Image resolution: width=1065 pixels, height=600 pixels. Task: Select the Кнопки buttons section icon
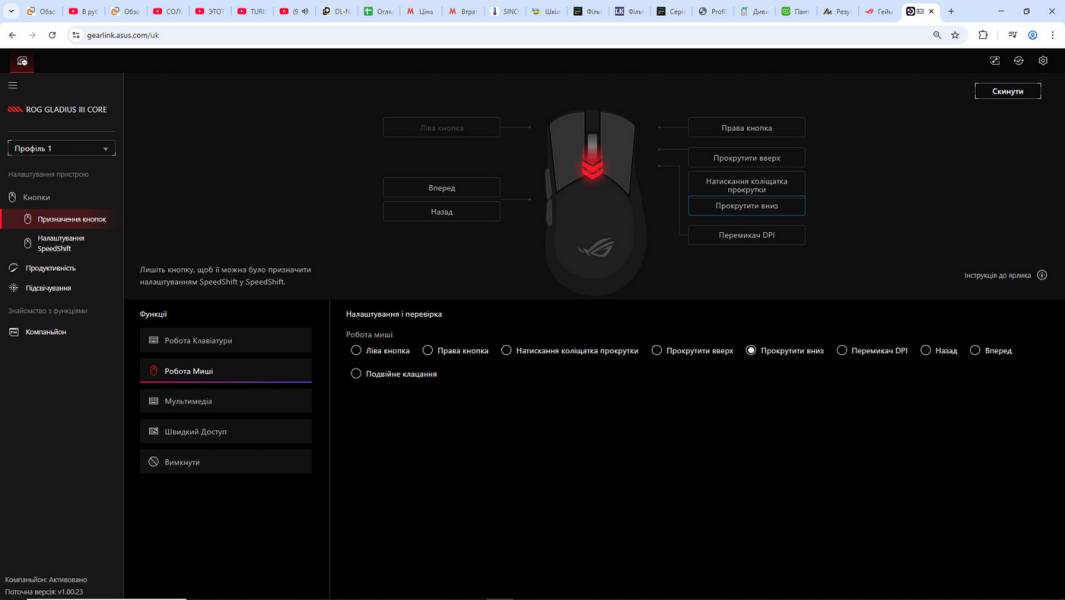tap(13, 197)
